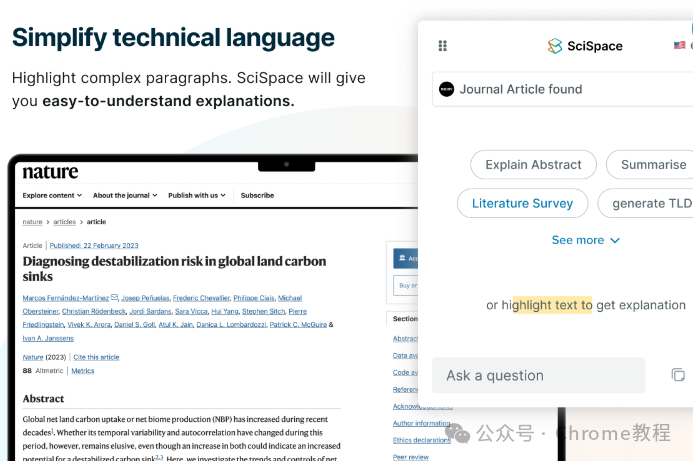
Task: Click the envelope icon after Marcos Fernández-Martínez
Action: [x=114, y=297]
